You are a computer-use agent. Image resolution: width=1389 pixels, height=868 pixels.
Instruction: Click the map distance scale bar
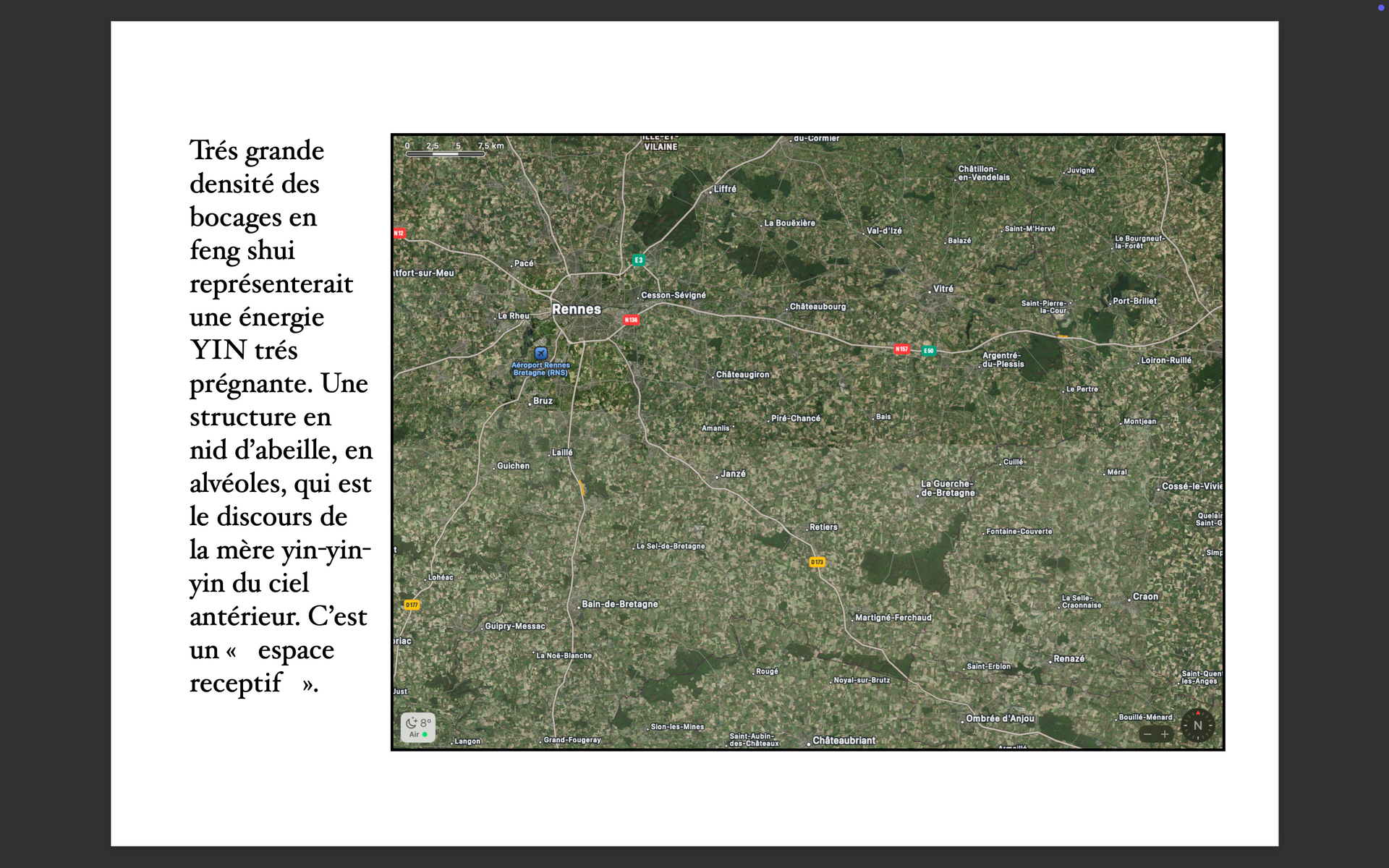click(x=446, y=153)
